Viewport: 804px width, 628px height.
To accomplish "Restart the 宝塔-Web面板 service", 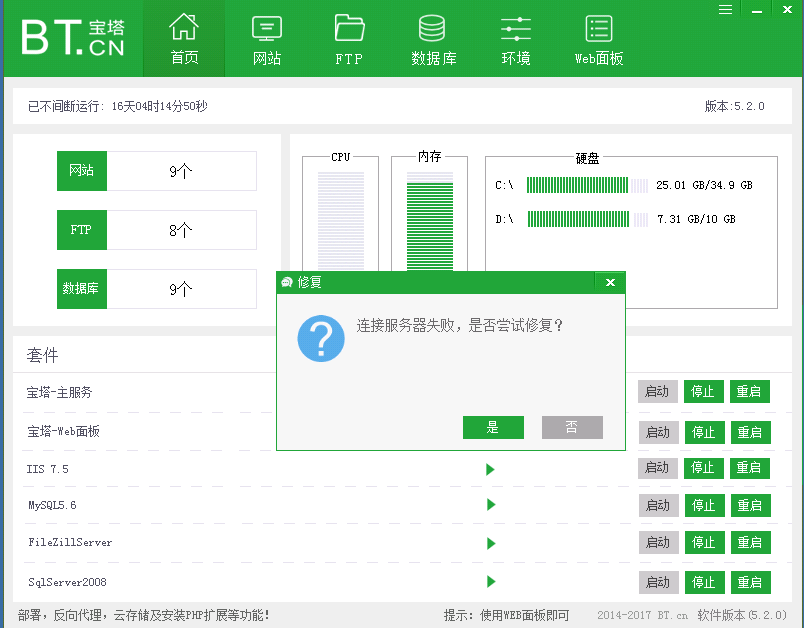I will [751, 432].
